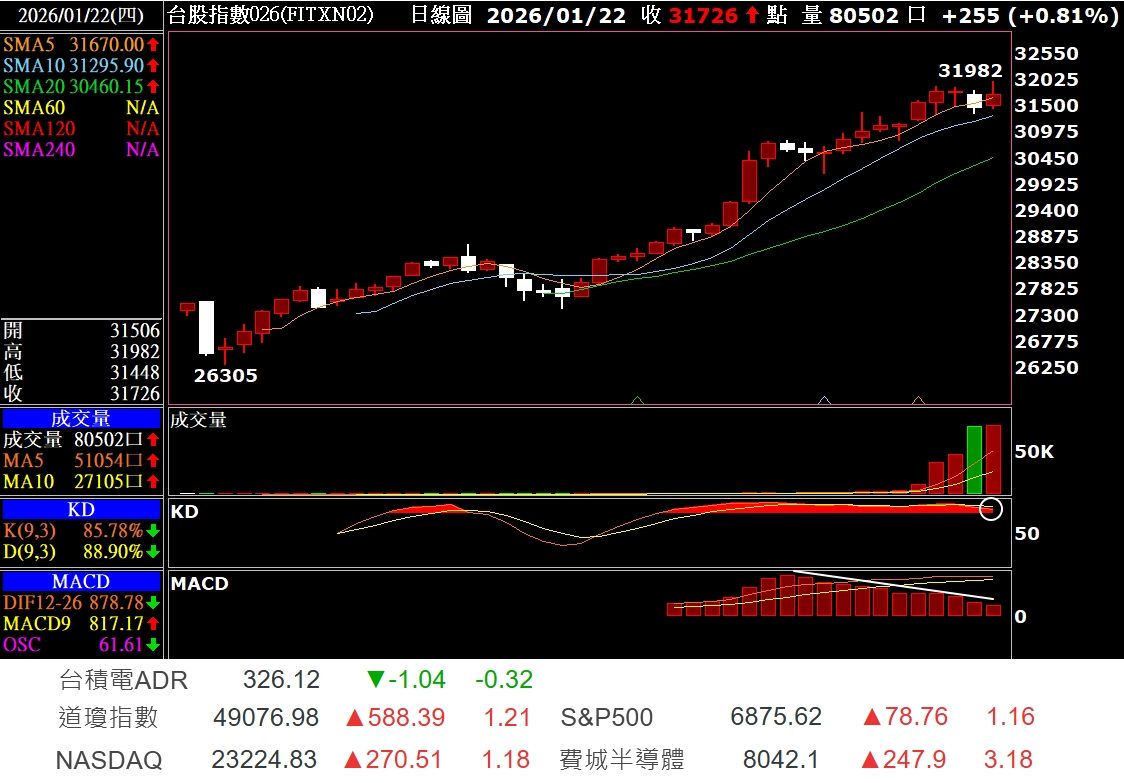Click the 6875.62 S&P value

(x=776, y=716)
